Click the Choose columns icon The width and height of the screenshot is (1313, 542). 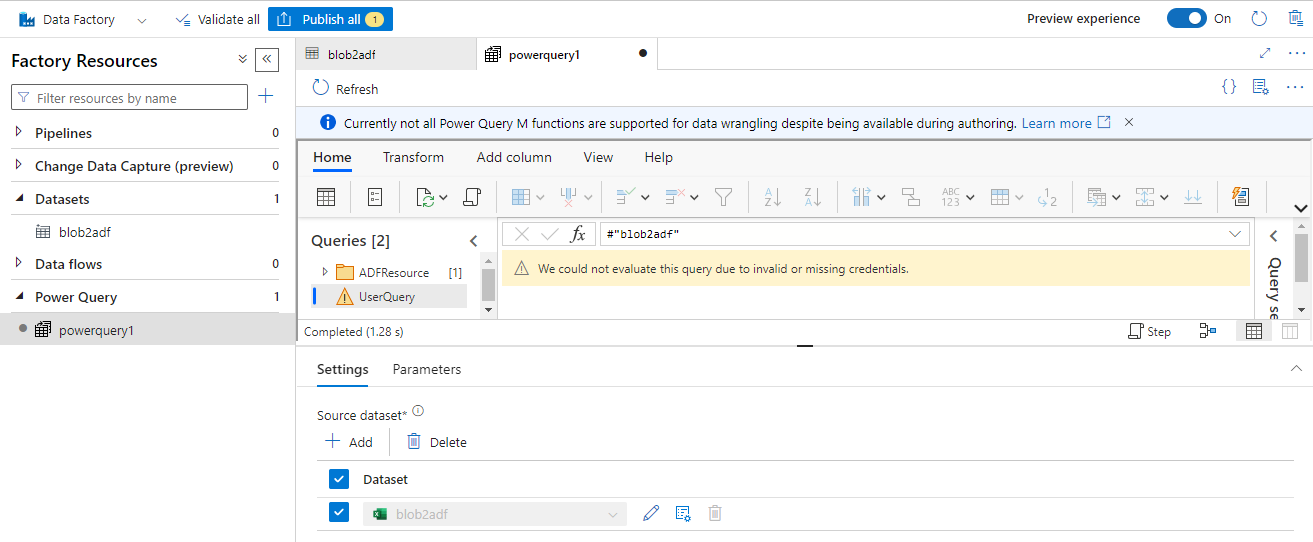click(x=521, y=197)
